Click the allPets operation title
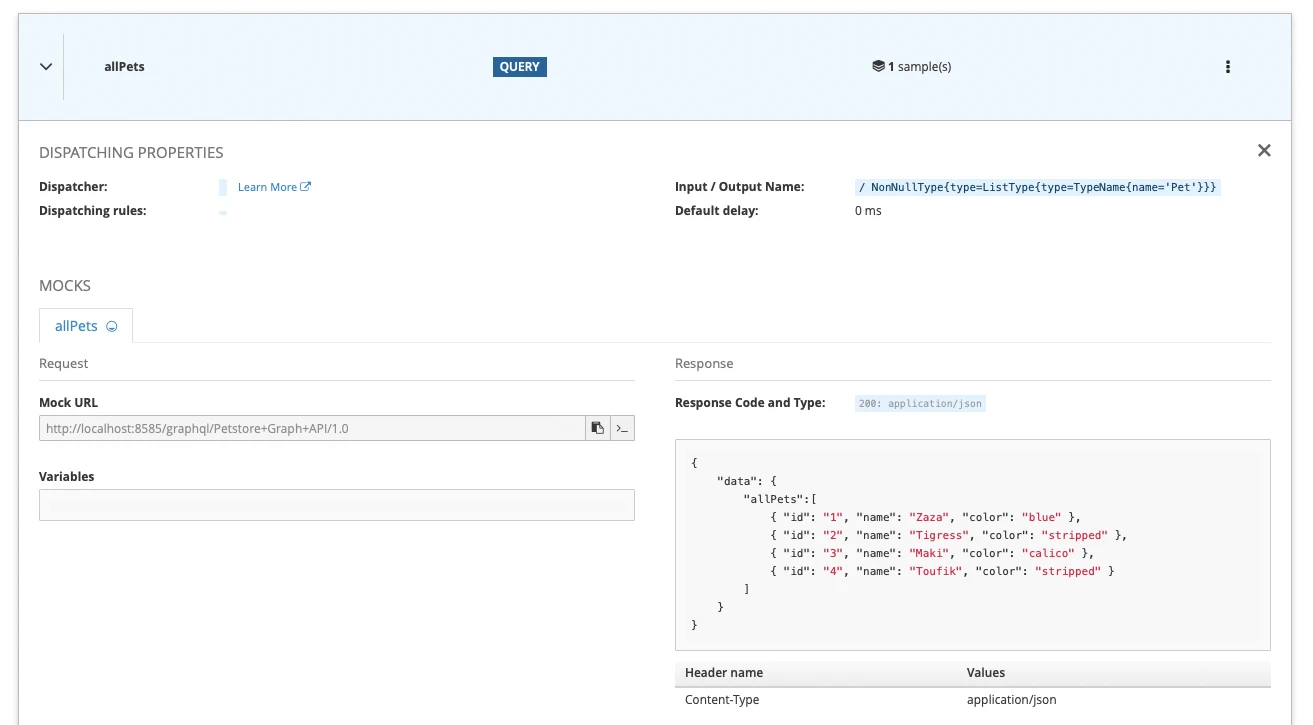This screenshot has width=1313, height=725. pos(124,67)
